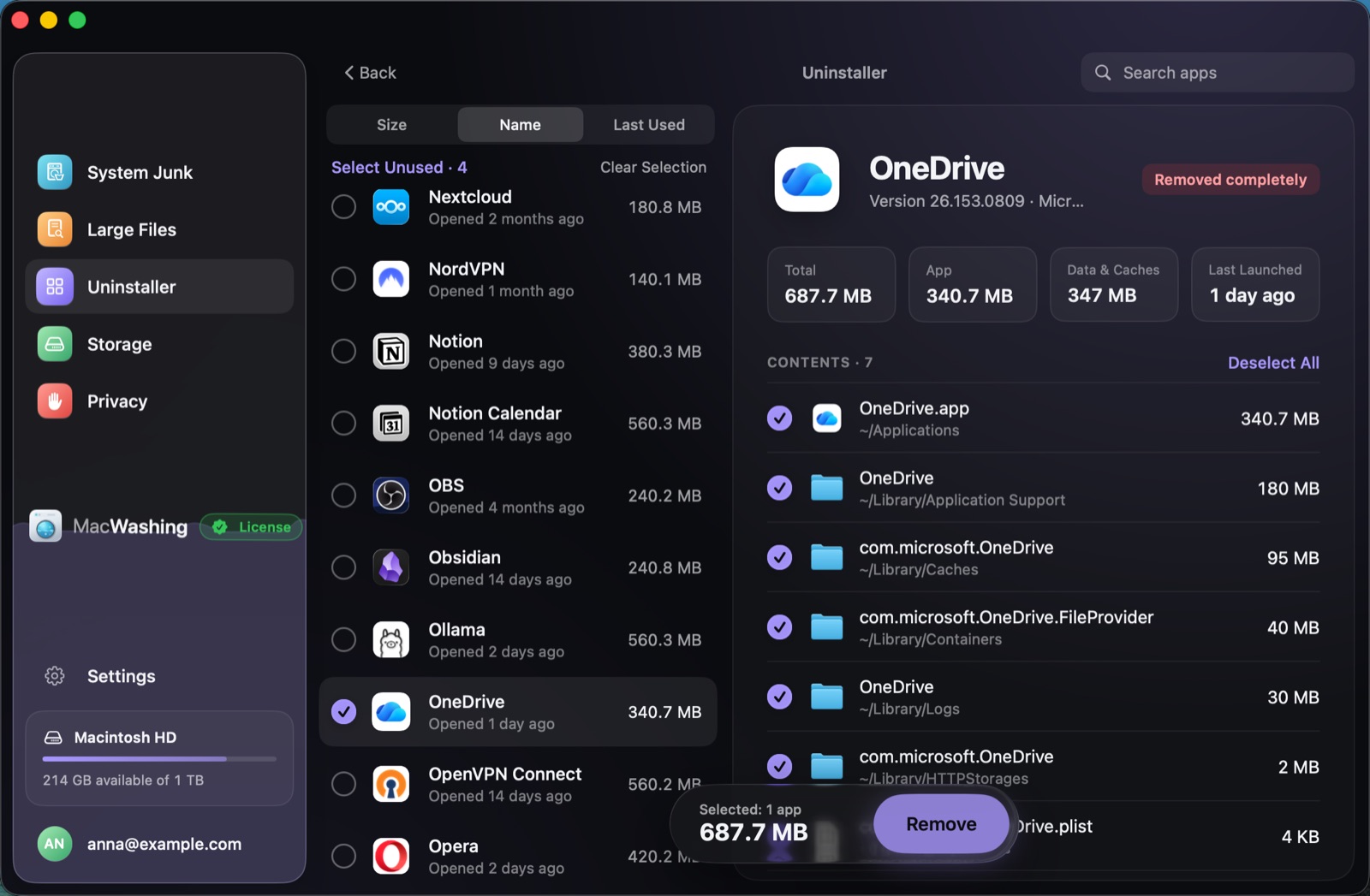The width and height of the screenshot is (1370, 896).
Task: Click the search magnifier icon
Action: pyautogui.click(x=1103, y=73)
